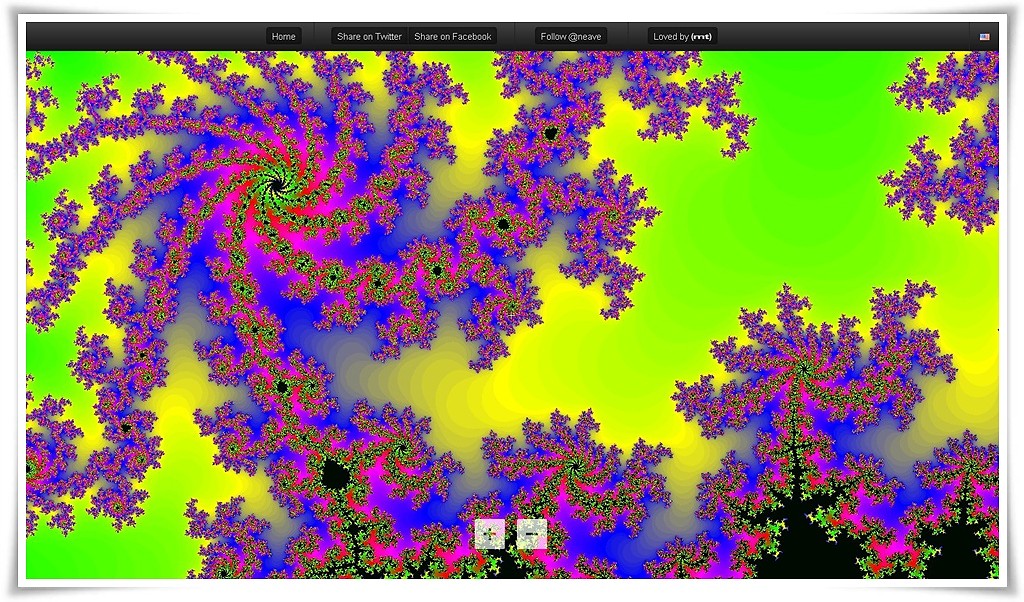Click the flag language icon
Screen dimensions: 1024x602
tap(985, 37)
